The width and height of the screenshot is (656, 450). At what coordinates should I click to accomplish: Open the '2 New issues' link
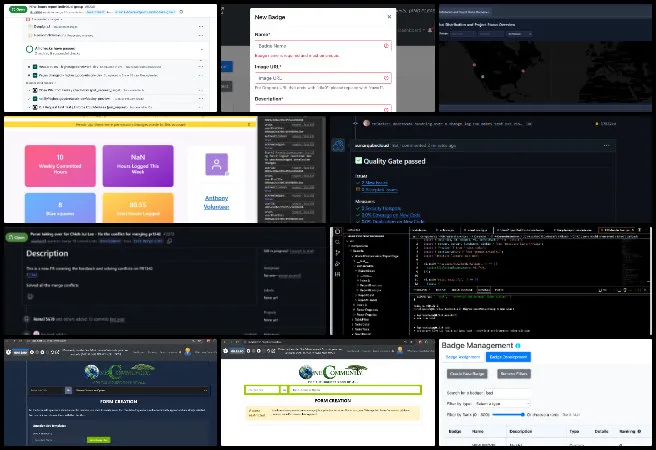point(374,183)
